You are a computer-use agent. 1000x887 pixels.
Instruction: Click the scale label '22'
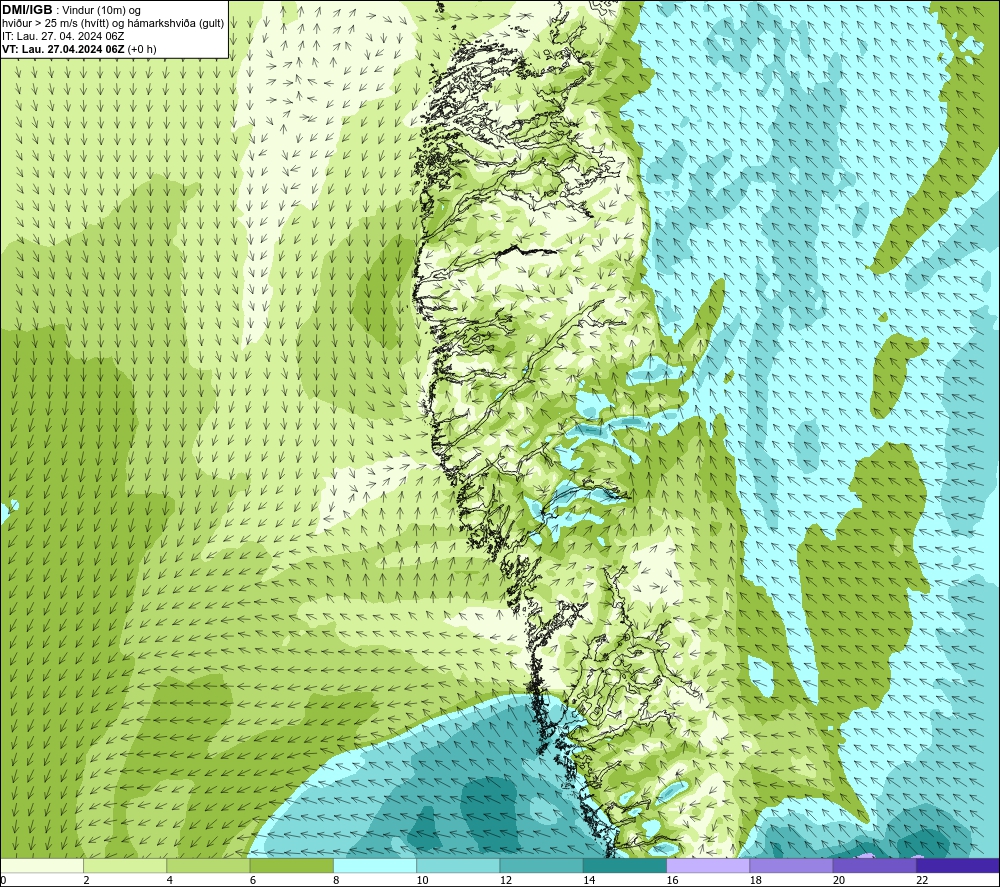922,881
